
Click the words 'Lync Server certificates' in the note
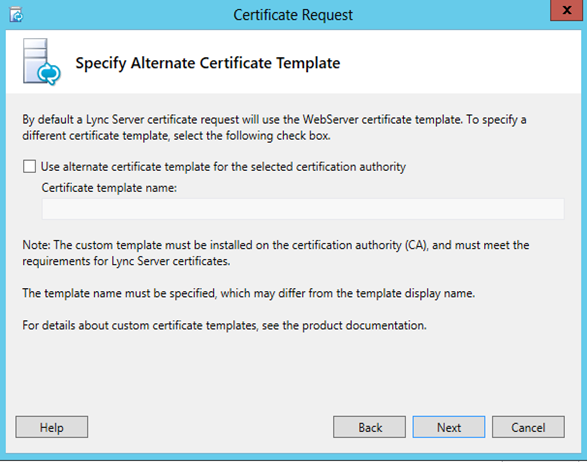tap(170, 261)
